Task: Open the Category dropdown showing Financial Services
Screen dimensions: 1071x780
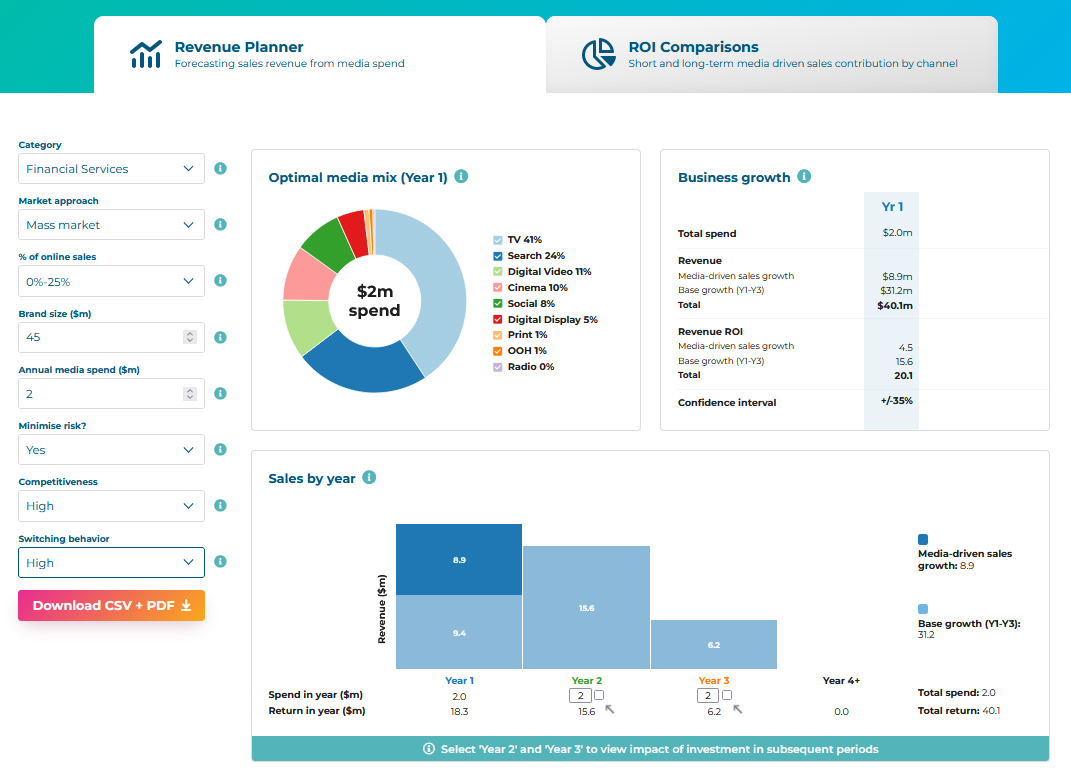Action: coord(111,169)
